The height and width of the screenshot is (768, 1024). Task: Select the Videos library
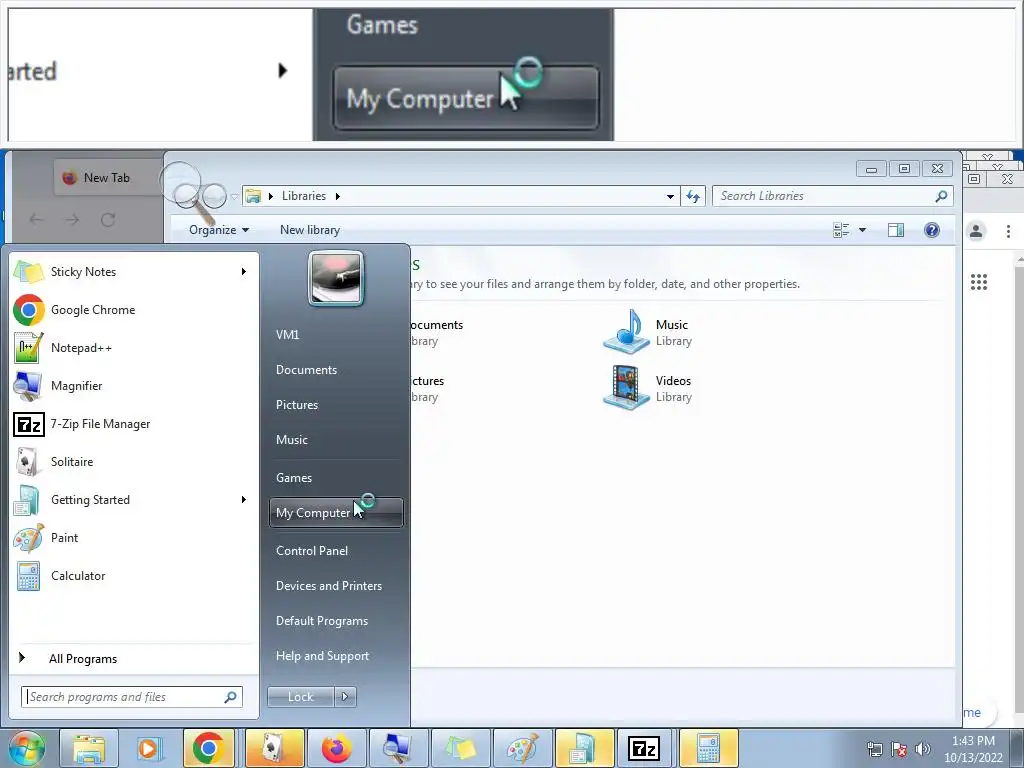[x=648, y=389]
